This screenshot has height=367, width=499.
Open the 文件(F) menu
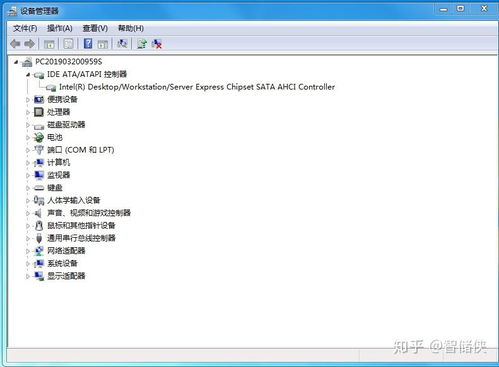(25, 28)
